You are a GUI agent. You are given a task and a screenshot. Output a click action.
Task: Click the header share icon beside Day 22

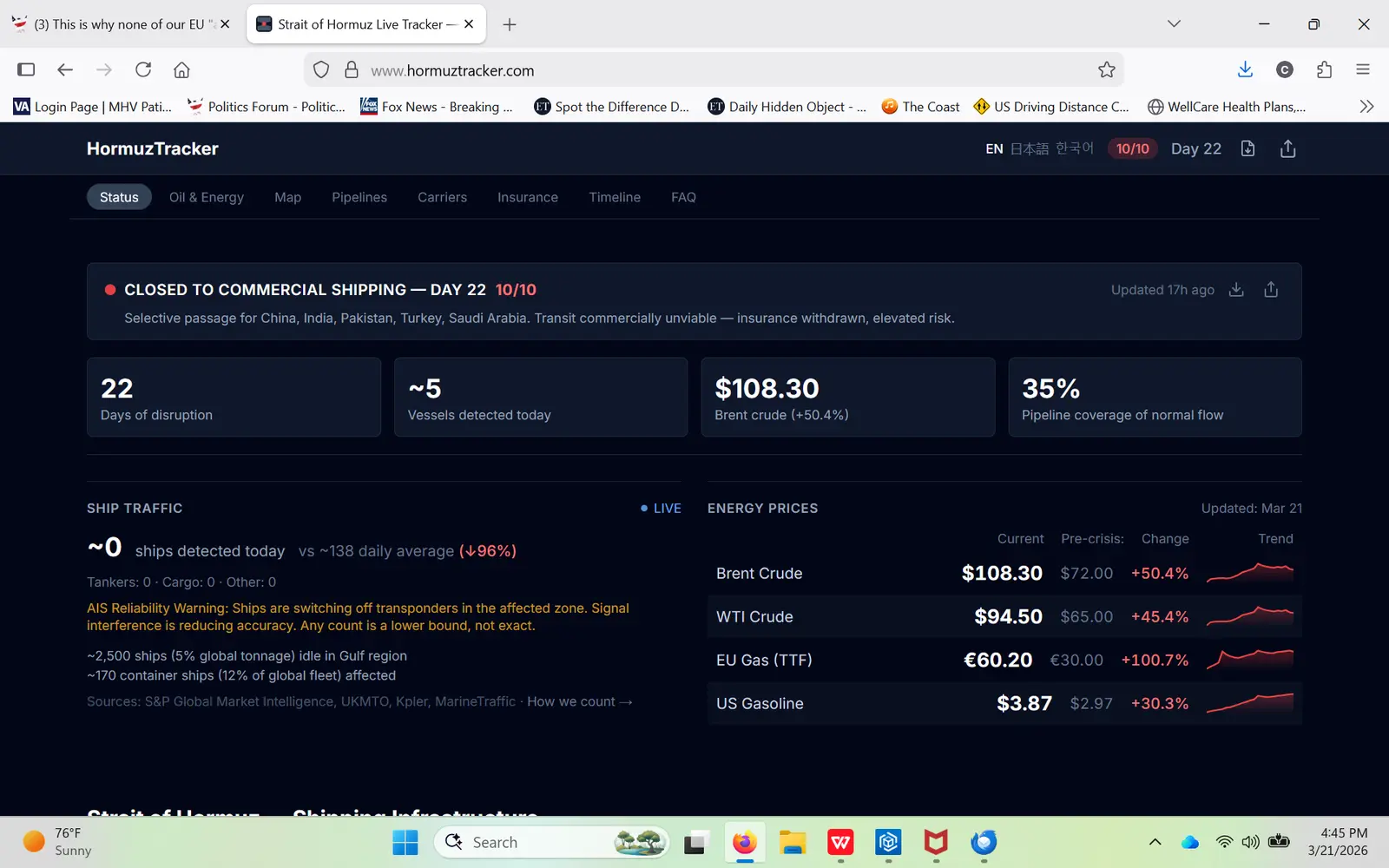[x=1287, y=149]
